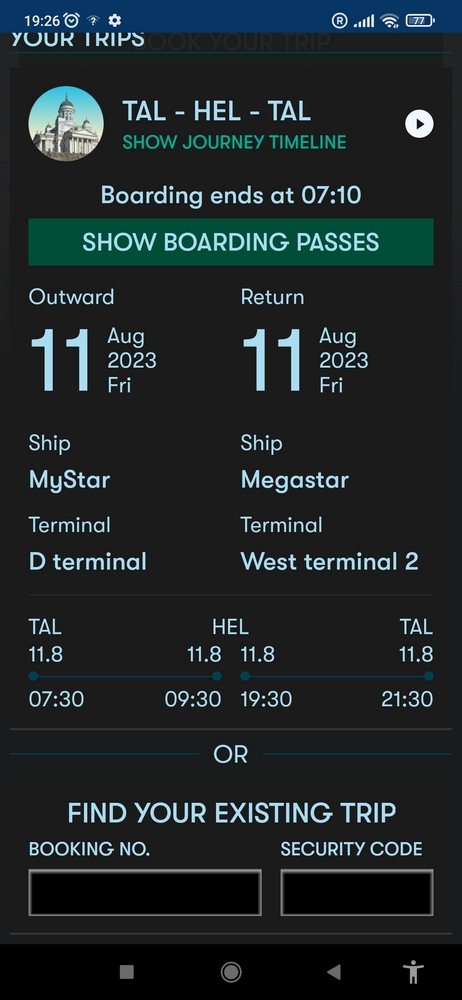Open SHOW BOARDING PASSES button
462x1000 pixels.
click(x=231, y=242)
